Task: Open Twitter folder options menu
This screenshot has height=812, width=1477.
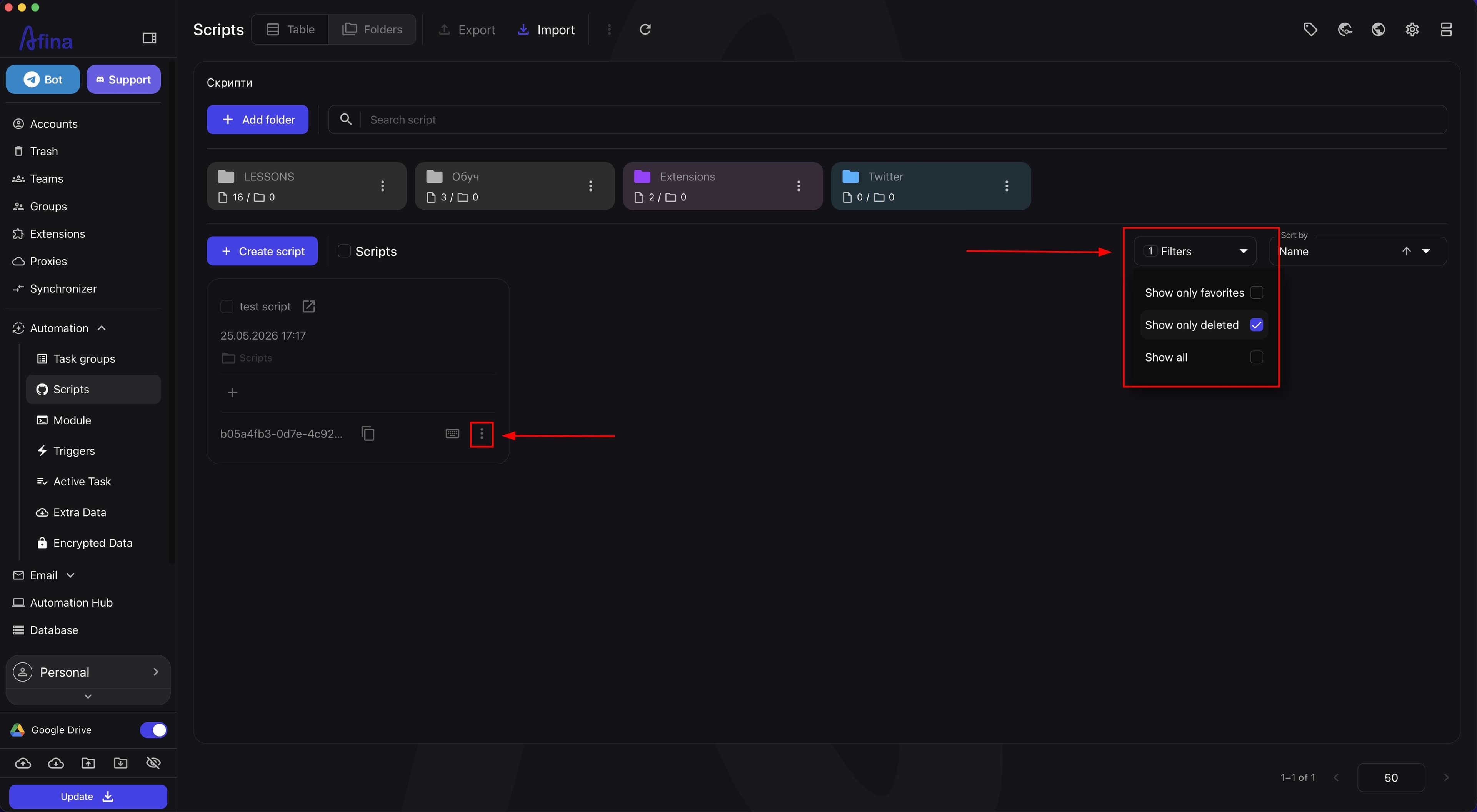Action: (1006, 186)
